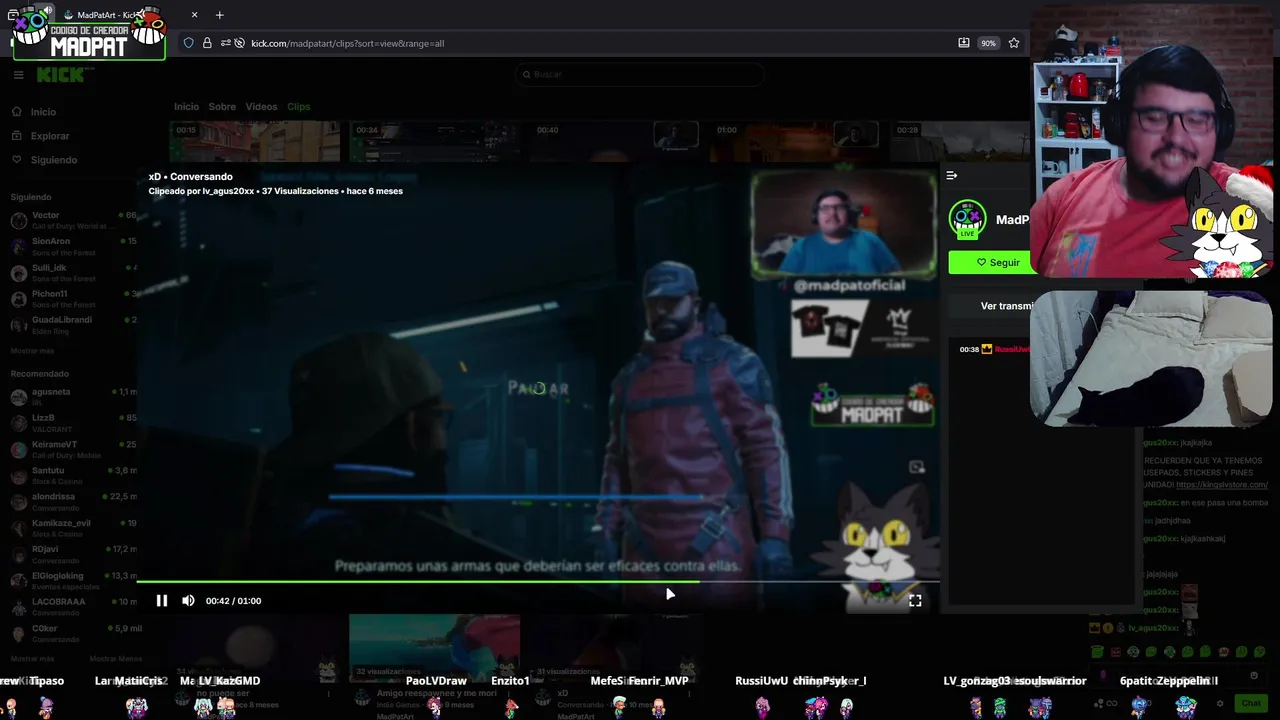Open the tab audio speaker indicator
1280x720 pixels.
47,10
